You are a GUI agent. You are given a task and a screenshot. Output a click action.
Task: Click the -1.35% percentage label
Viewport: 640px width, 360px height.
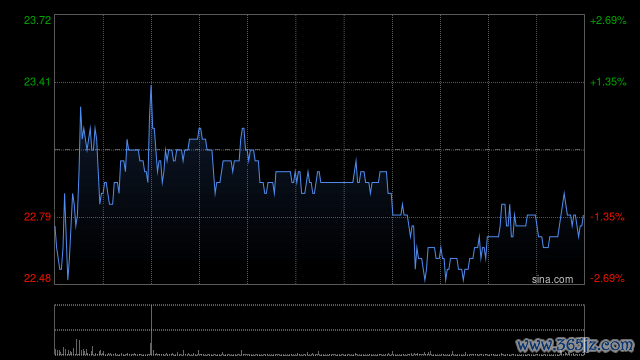click(x=608, y=217)
